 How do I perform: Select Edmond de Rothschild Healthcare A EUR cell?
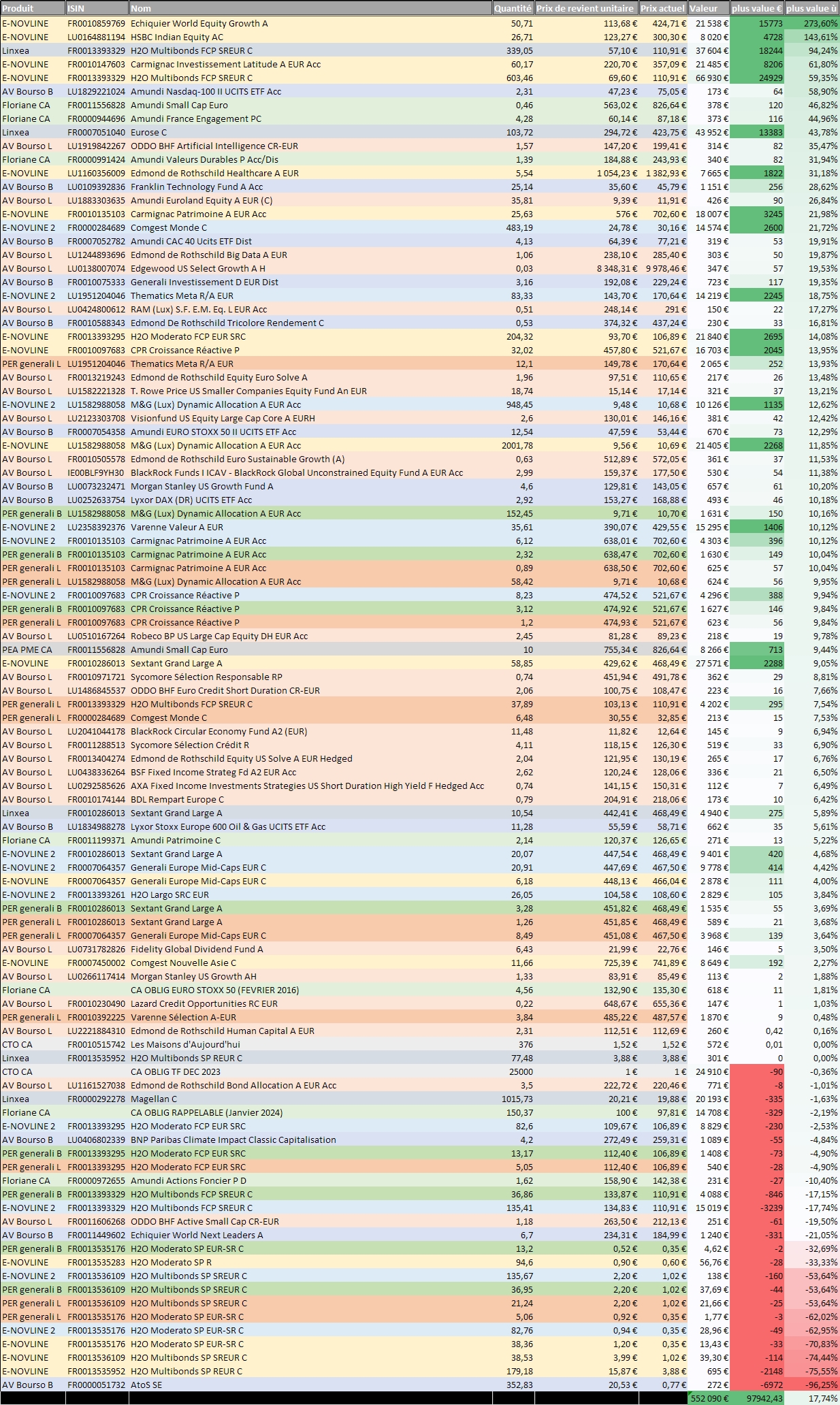pos(310,173)
